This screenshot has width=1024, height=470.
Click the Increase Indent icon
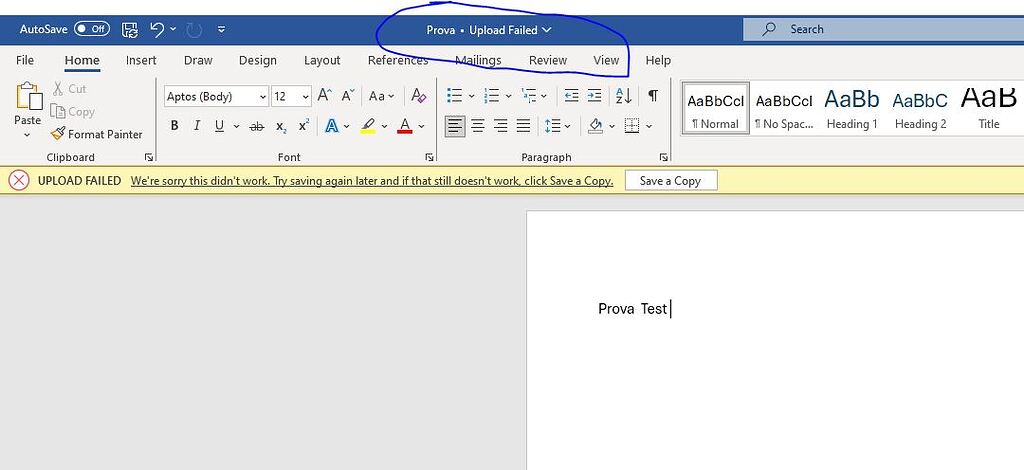pyautogui.click(x=594, y=96)
